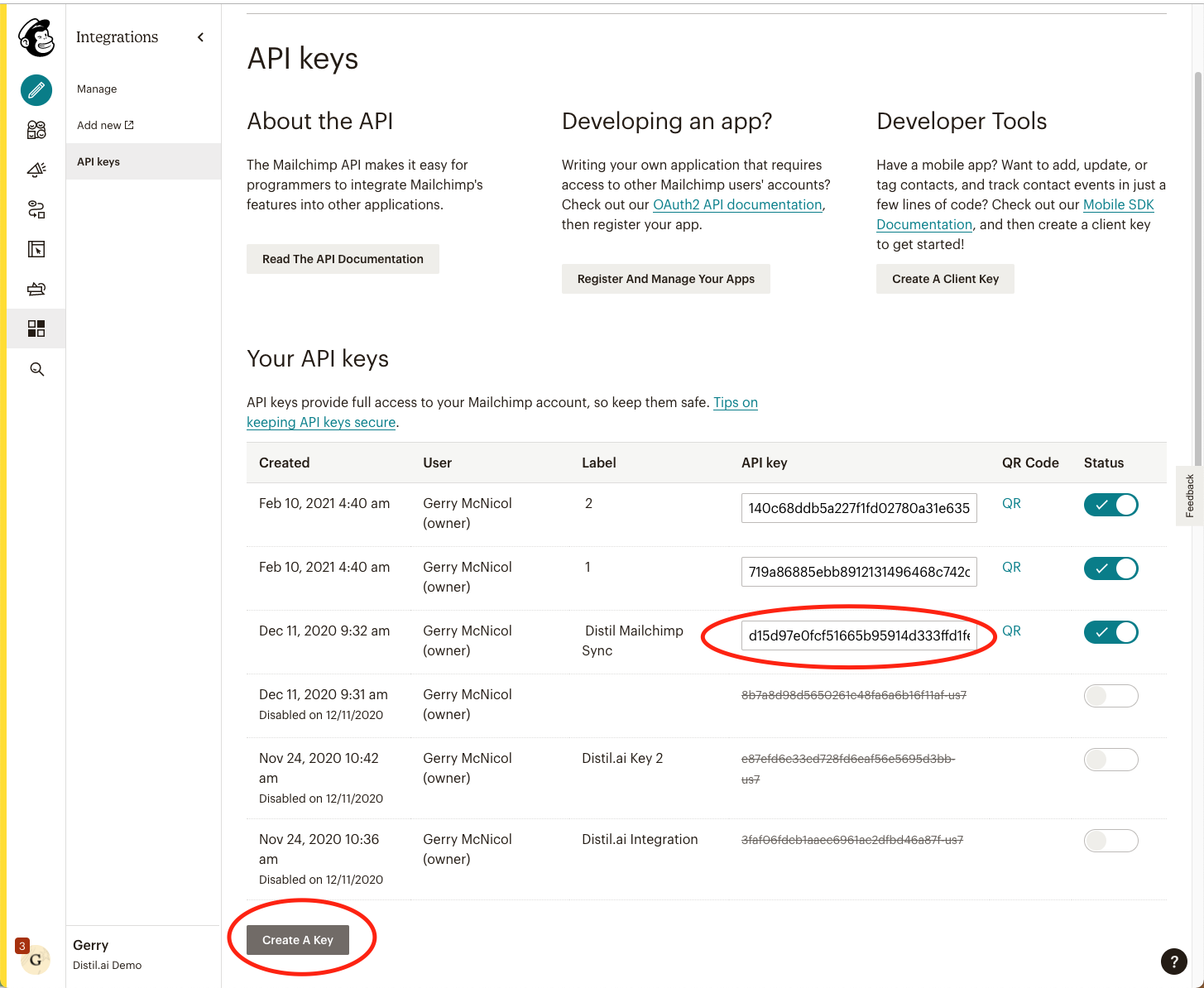Open QR link for Distil Mailchimp Sync
This screenshot has height=988, width=1204.
coord(1011,631)
